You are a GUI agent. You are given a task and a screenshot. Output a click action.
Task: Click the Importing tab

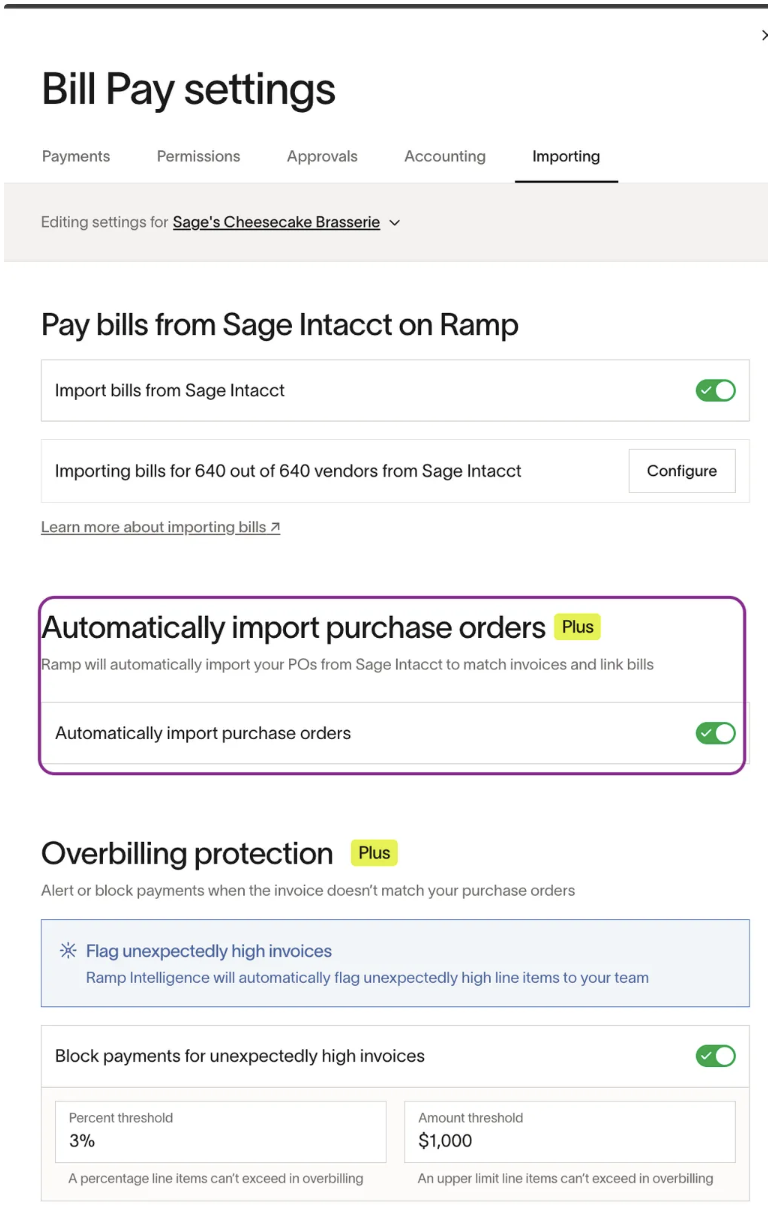click(566, 156)
